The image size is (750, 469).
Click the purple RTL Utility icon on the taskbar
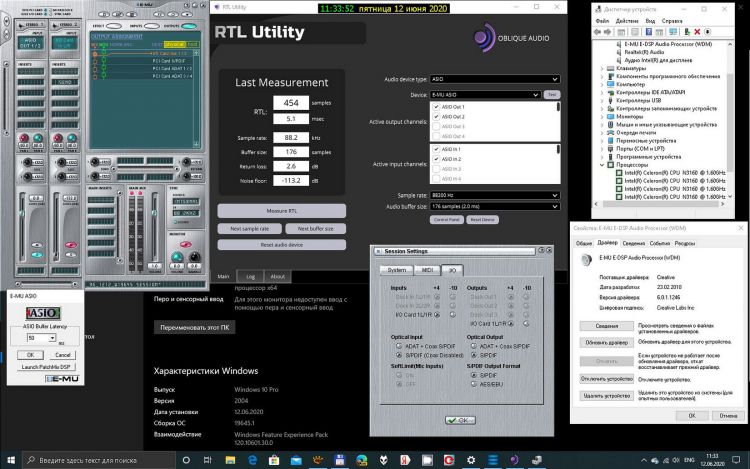tap(514, 460)
